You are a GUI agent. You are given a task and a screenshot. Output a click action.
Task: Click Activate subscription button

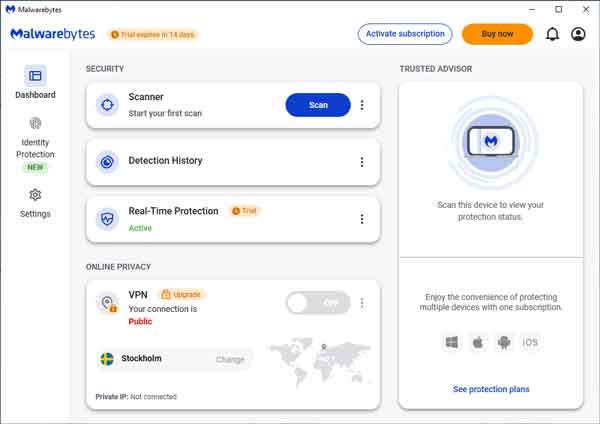[x=405, y=34]
